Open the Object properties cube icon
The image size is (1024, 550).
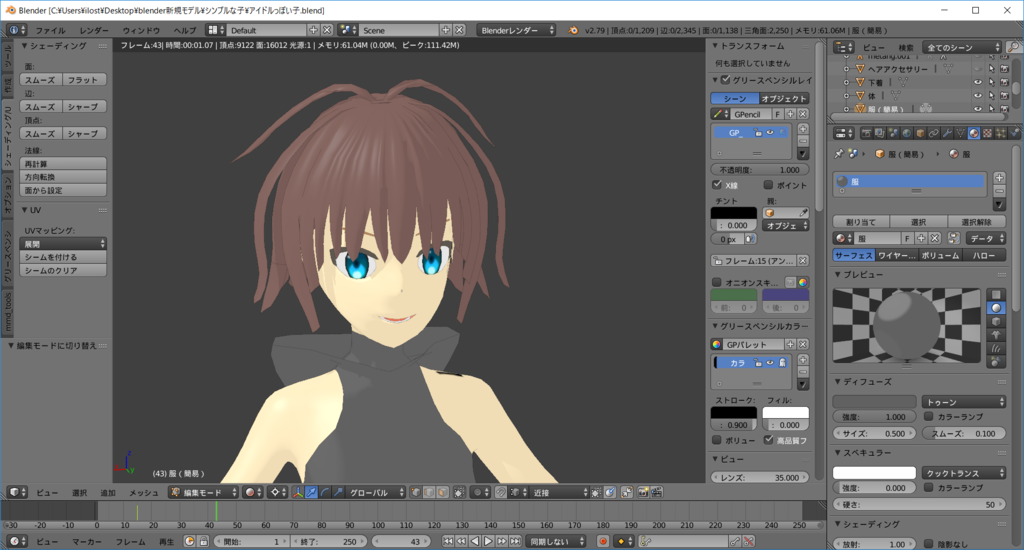point(920,133)
